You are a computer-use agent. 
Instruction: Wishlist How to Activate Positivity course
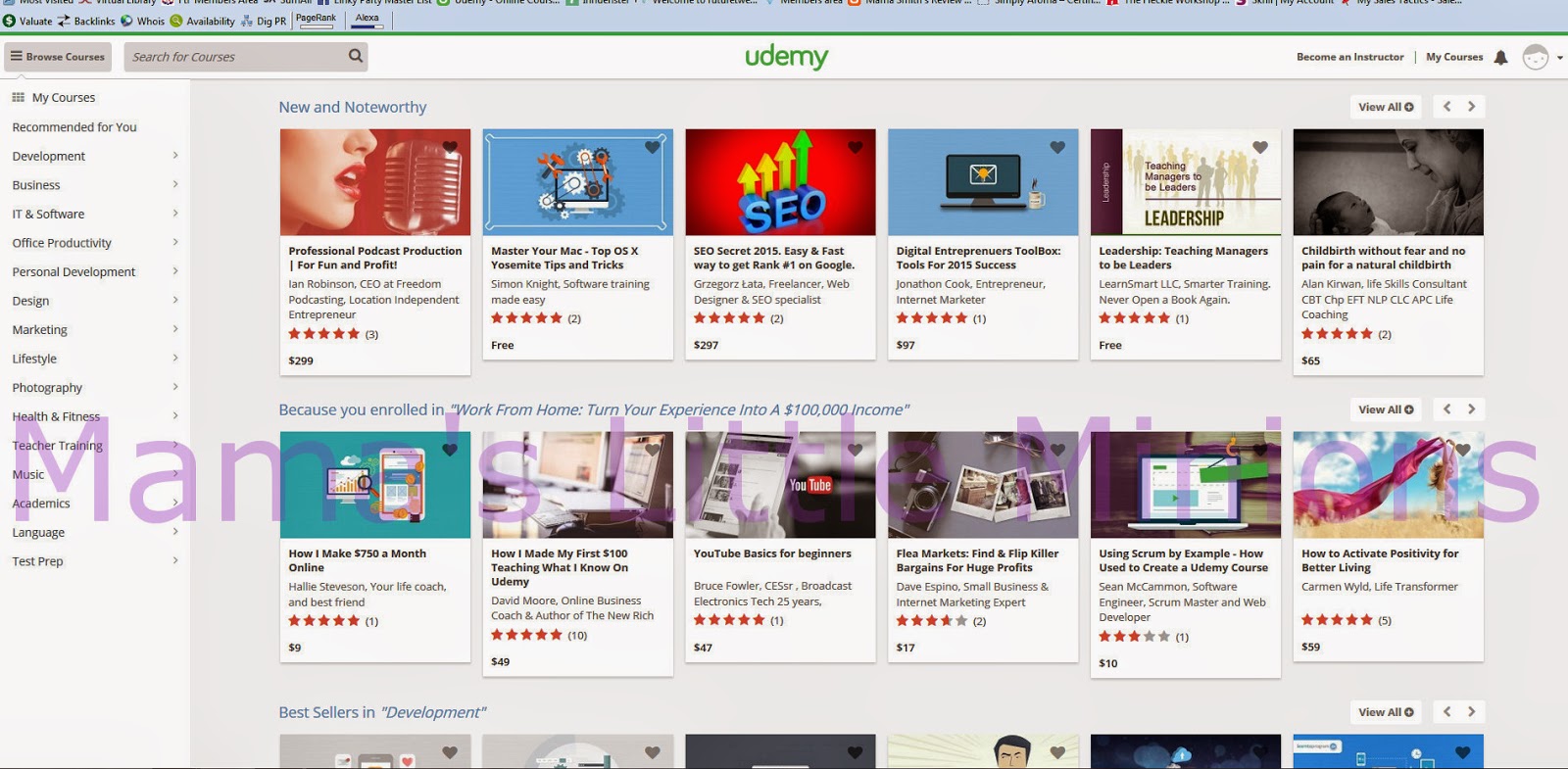tap(1463, 450)
